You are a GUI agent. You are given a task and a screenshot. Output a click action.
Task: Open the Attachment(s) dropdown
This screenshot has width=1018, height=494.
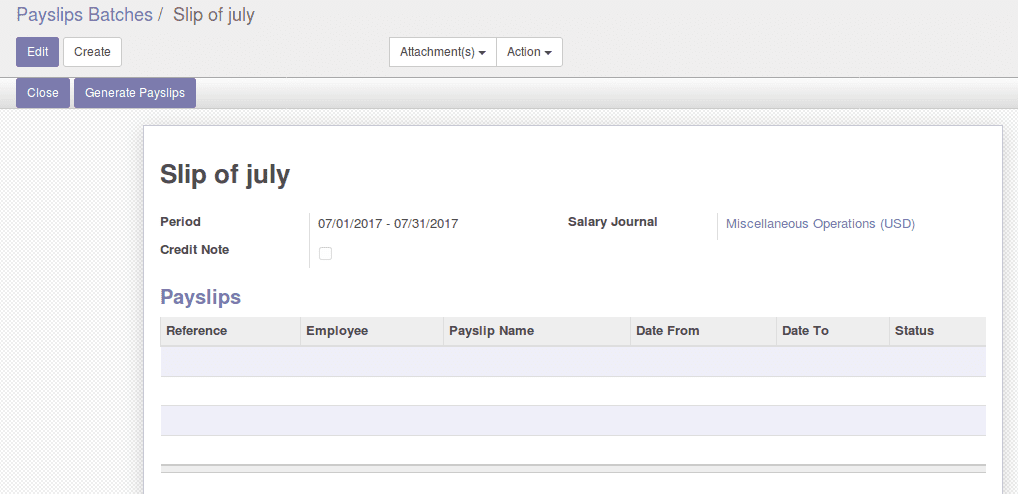click(x=443, y=52)
